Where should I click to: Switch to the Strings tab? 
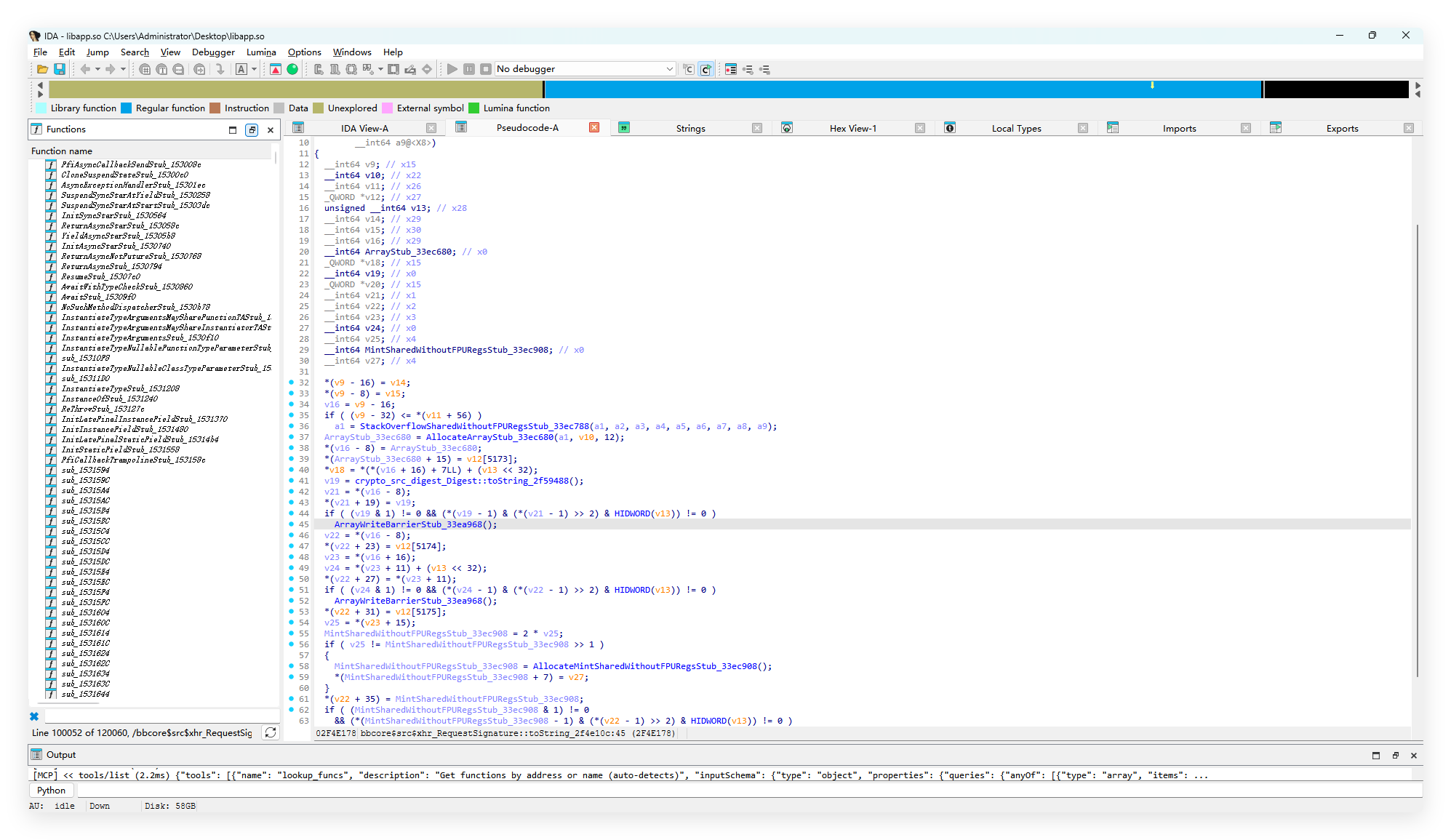tap(689, 129)
